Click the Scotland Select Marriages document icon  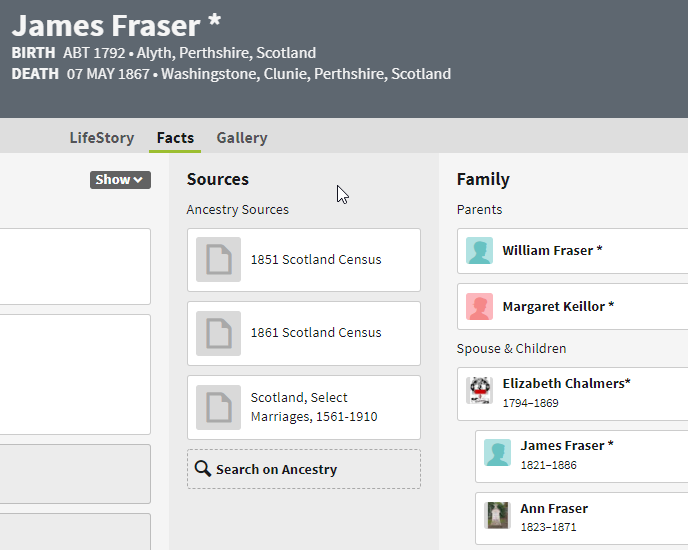pos(218,407)
